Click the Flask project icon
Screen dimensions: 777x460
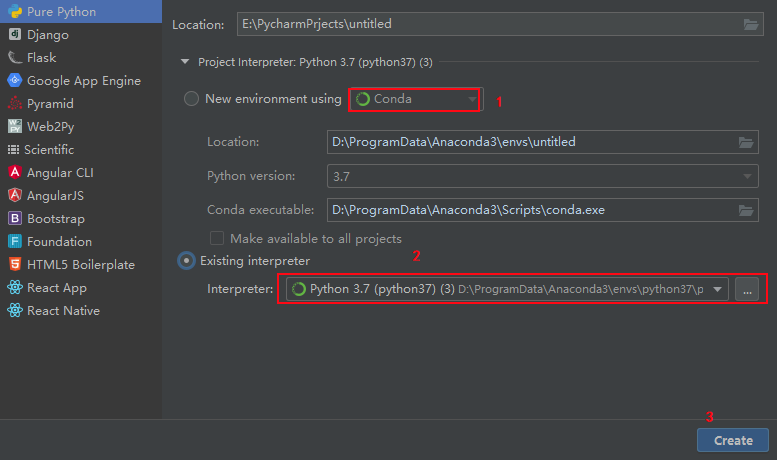point(15,58)
